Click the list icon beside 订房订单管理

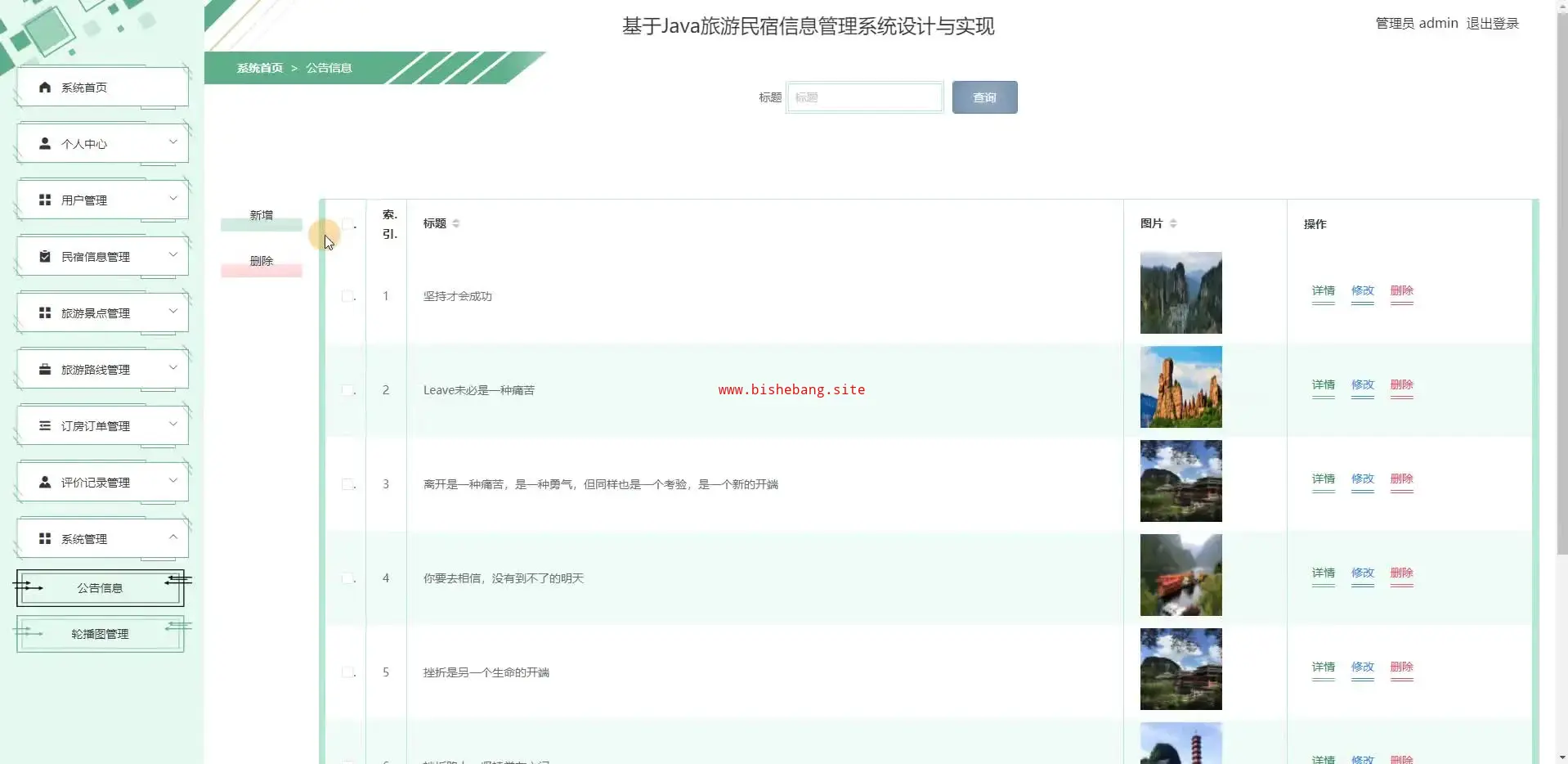pos(45,426)
